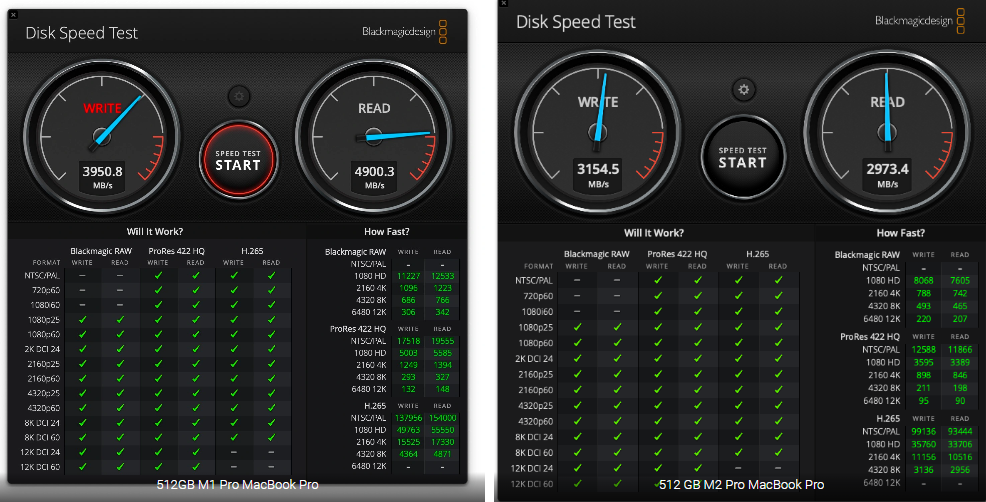The image size is (986, 502).
Task: Click H.265 4320 8K read value 2956
Action: (960, 470)
